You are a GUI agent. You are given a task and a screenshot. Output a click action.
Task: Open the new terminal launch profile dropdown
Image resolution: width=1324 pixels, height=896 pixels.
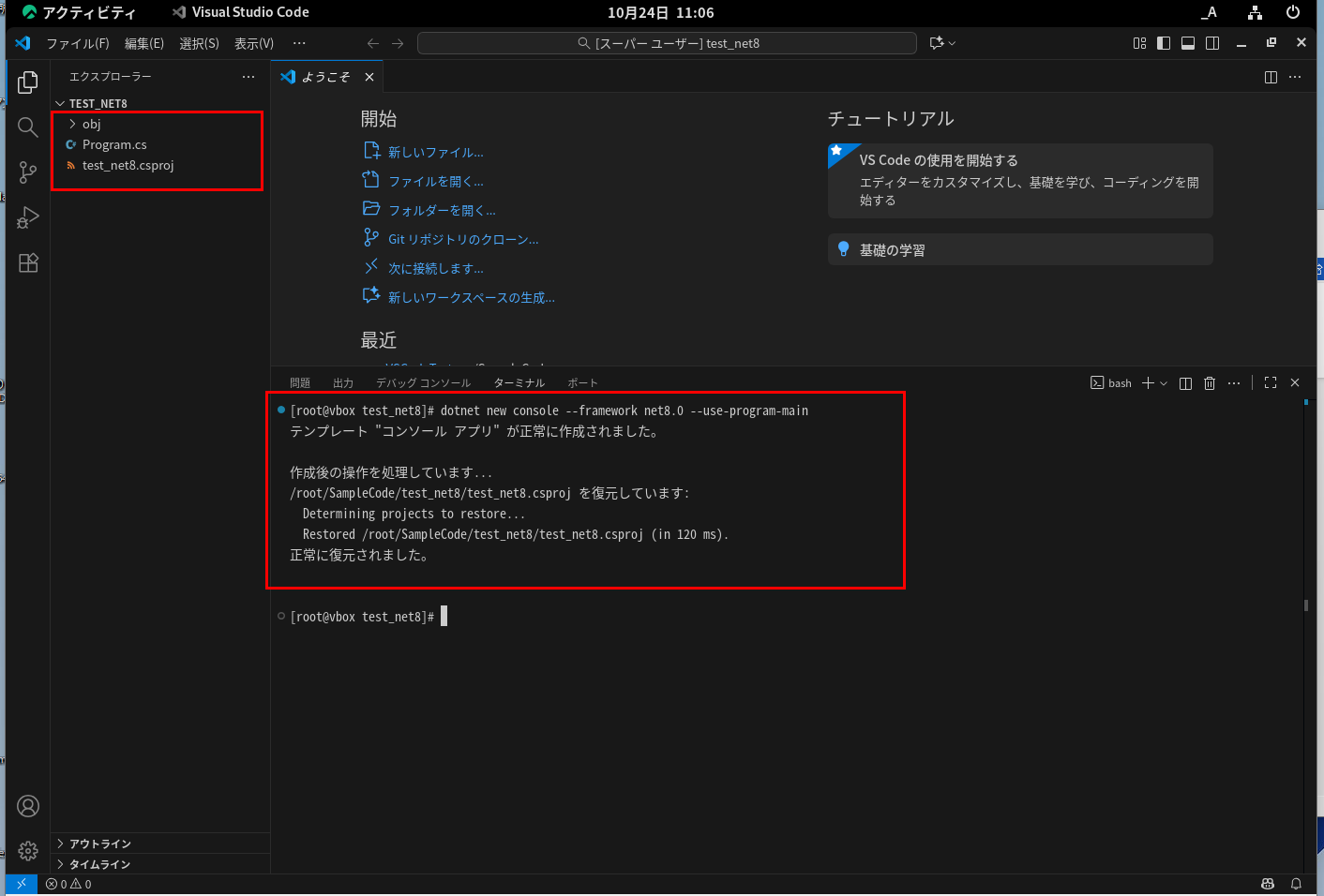(1164, 383)
